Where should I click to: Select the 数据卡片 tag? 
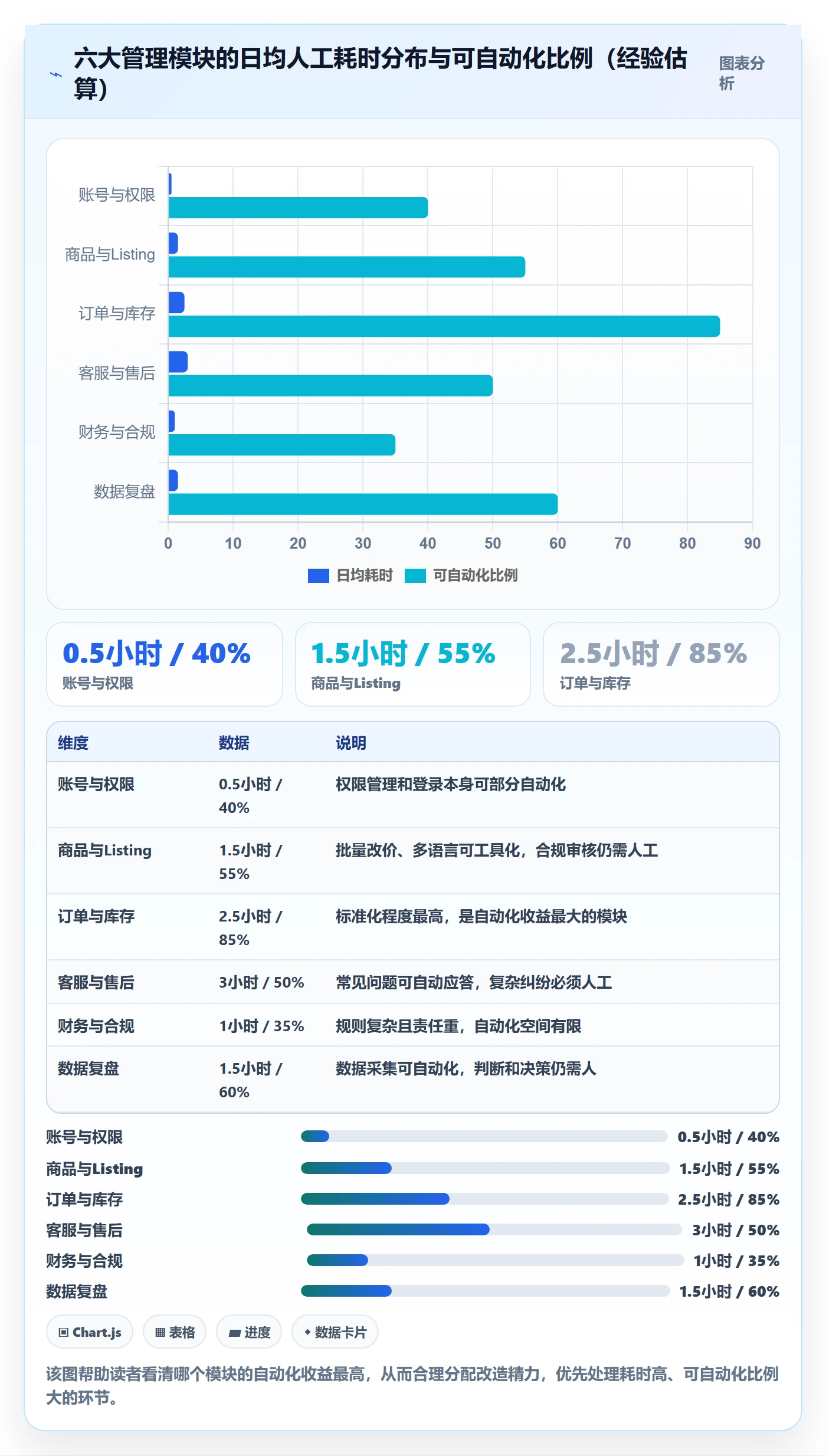[x=335, y=1332]
